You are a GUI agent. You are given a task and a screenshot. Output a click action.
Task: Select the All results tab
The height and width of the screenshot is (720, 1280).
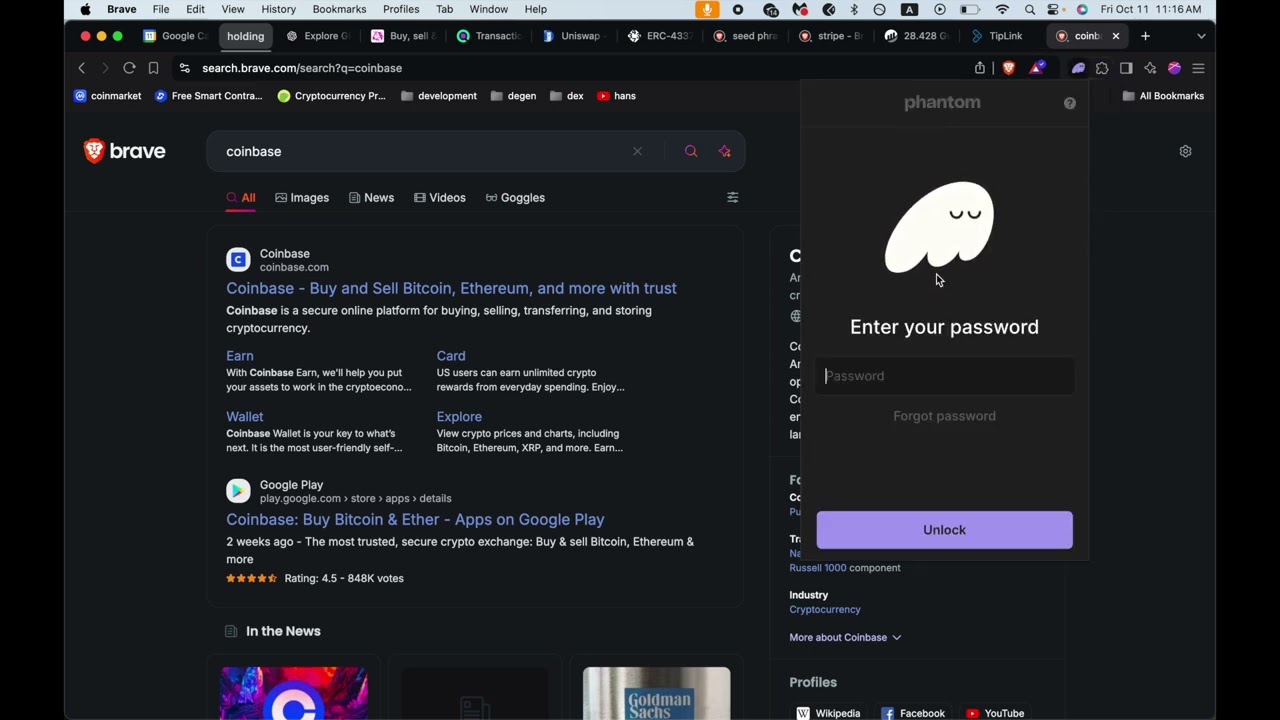pyautogui.click(x=241, y=198)
